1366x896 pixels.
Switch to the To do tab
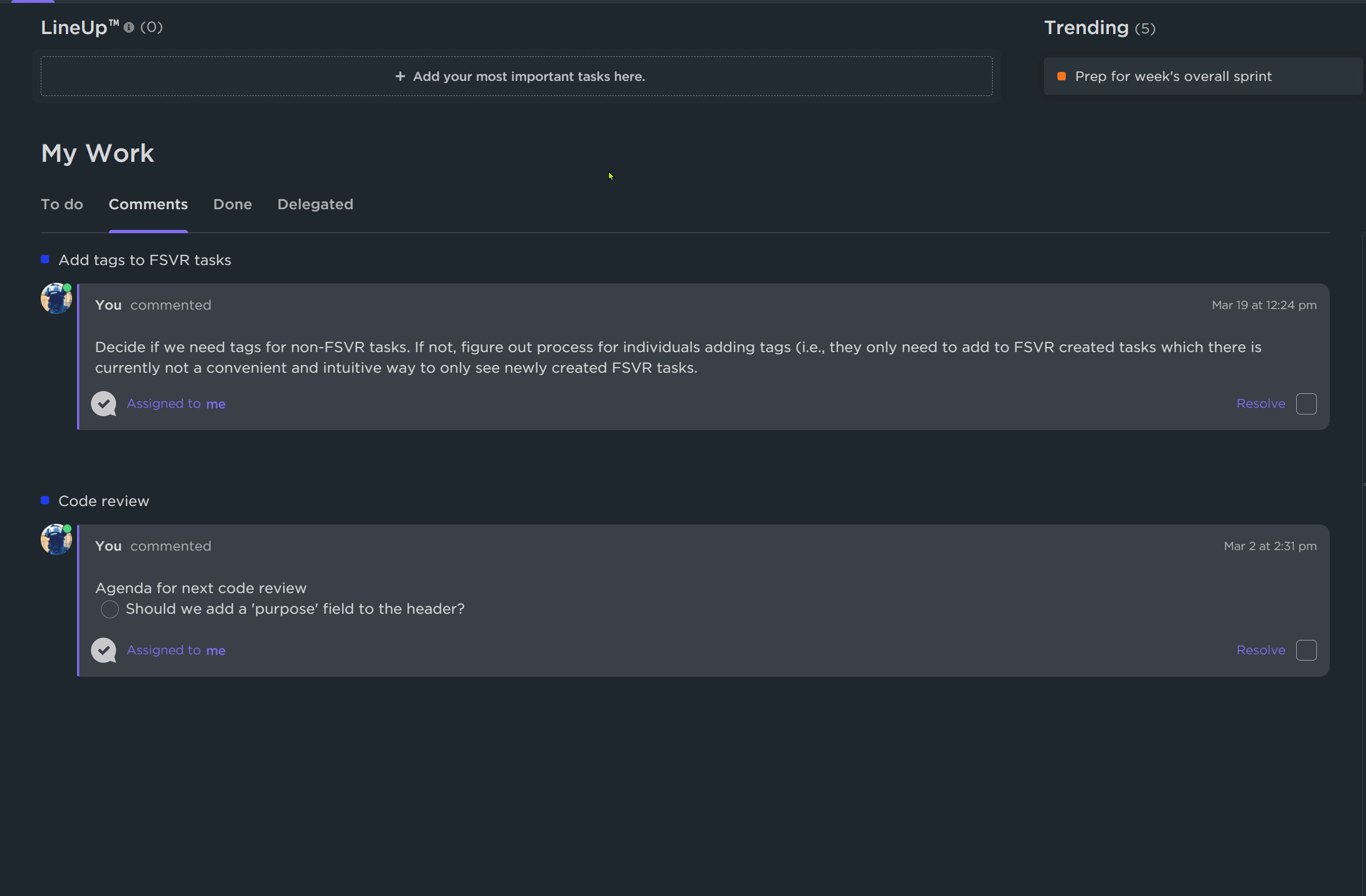tap(62, 204)
